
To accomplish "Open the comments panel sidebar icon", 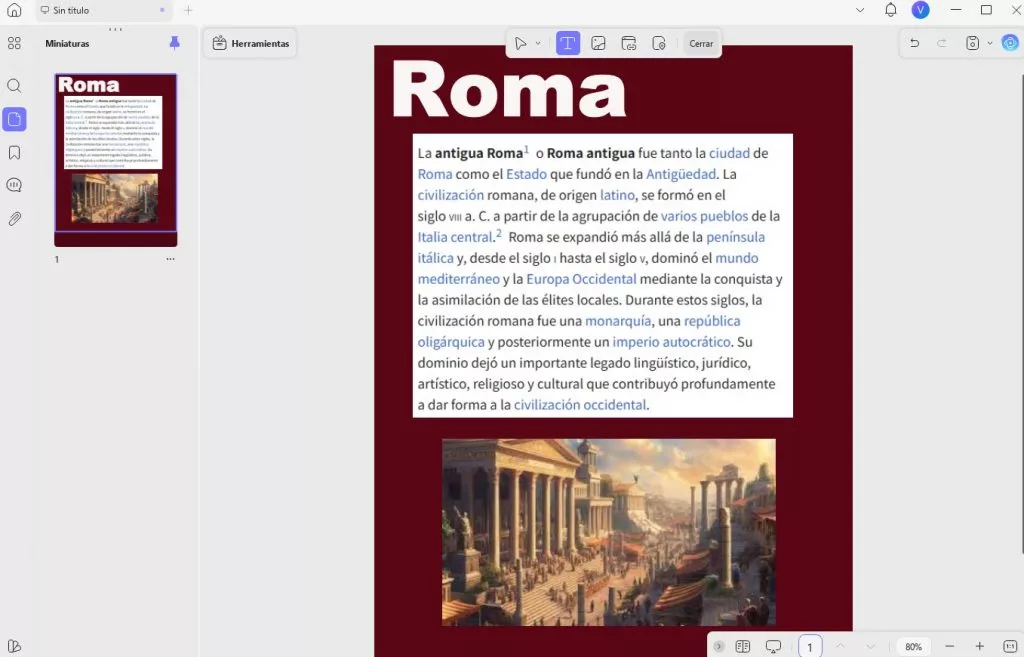I will pyautogui.click(x=14, y=185).
